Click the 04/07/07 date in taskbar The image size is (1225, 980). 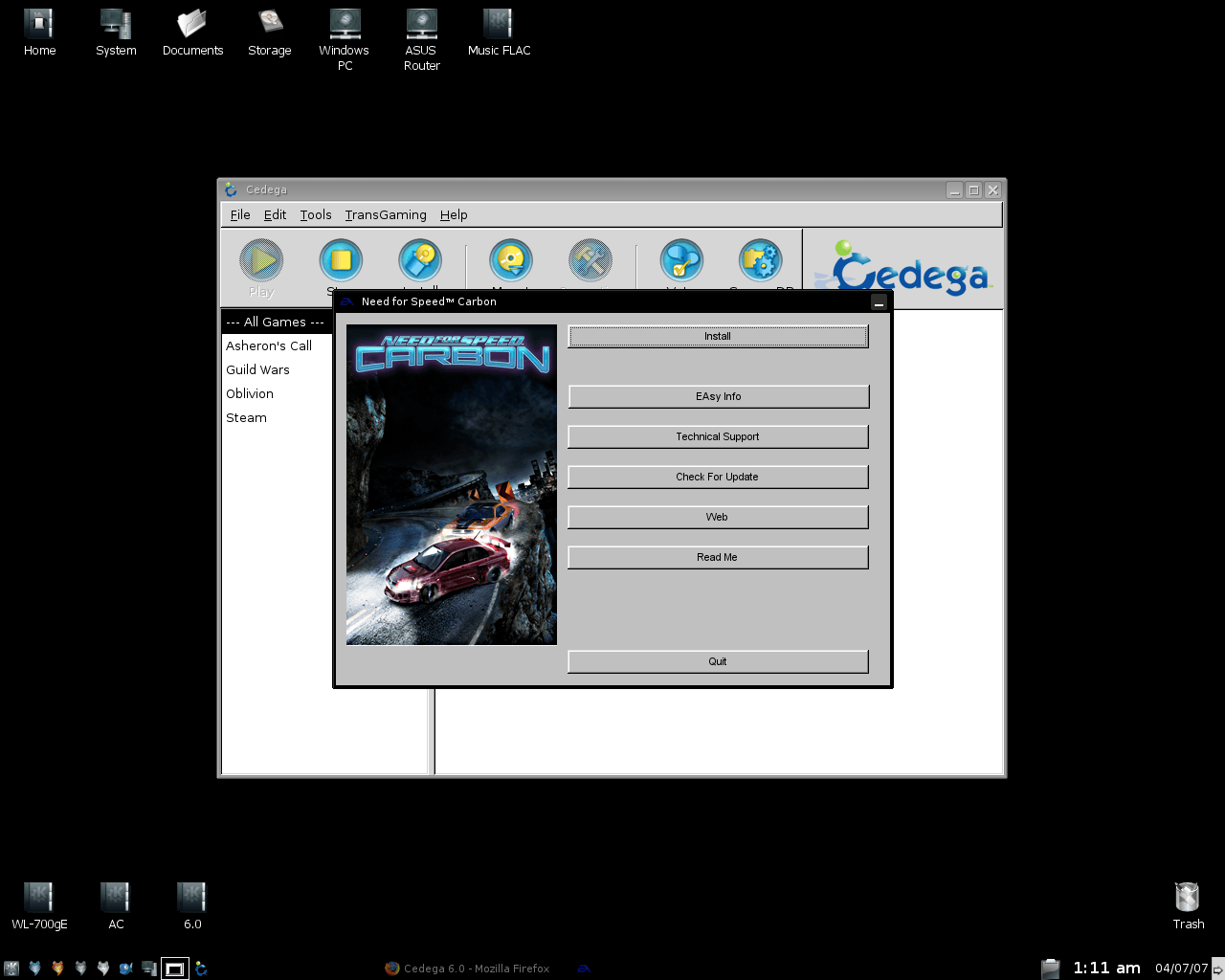pyautogui.click(x=1181, y=969)
